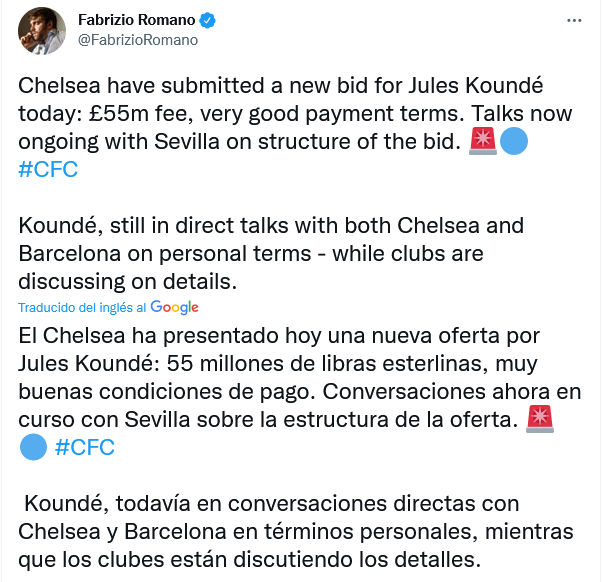Screen dimensions: 602x582
Task: Click 'Koundé, still in direct talks' paragraph
Action: point(271,253)
